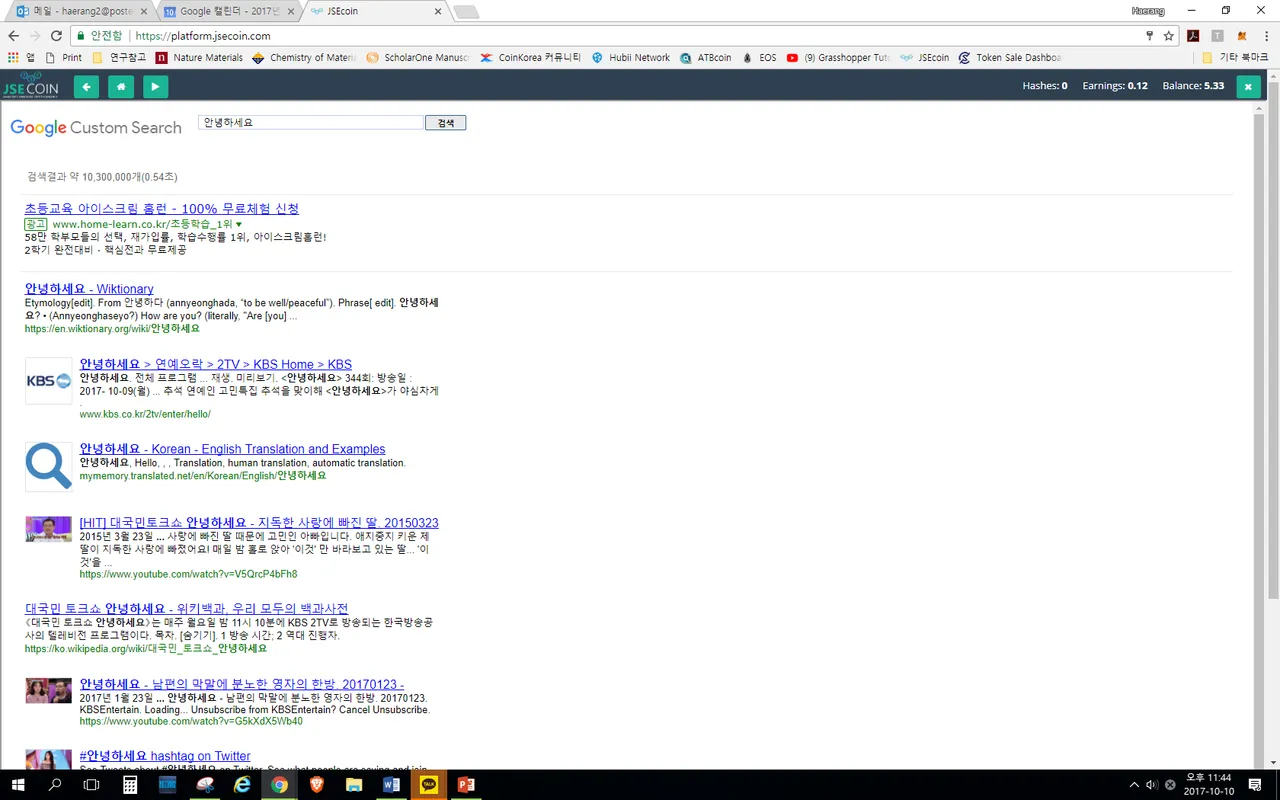The image size is (1280, 800).
Task: Switch to the Google Calendar tab
Action: pos(230,11)
